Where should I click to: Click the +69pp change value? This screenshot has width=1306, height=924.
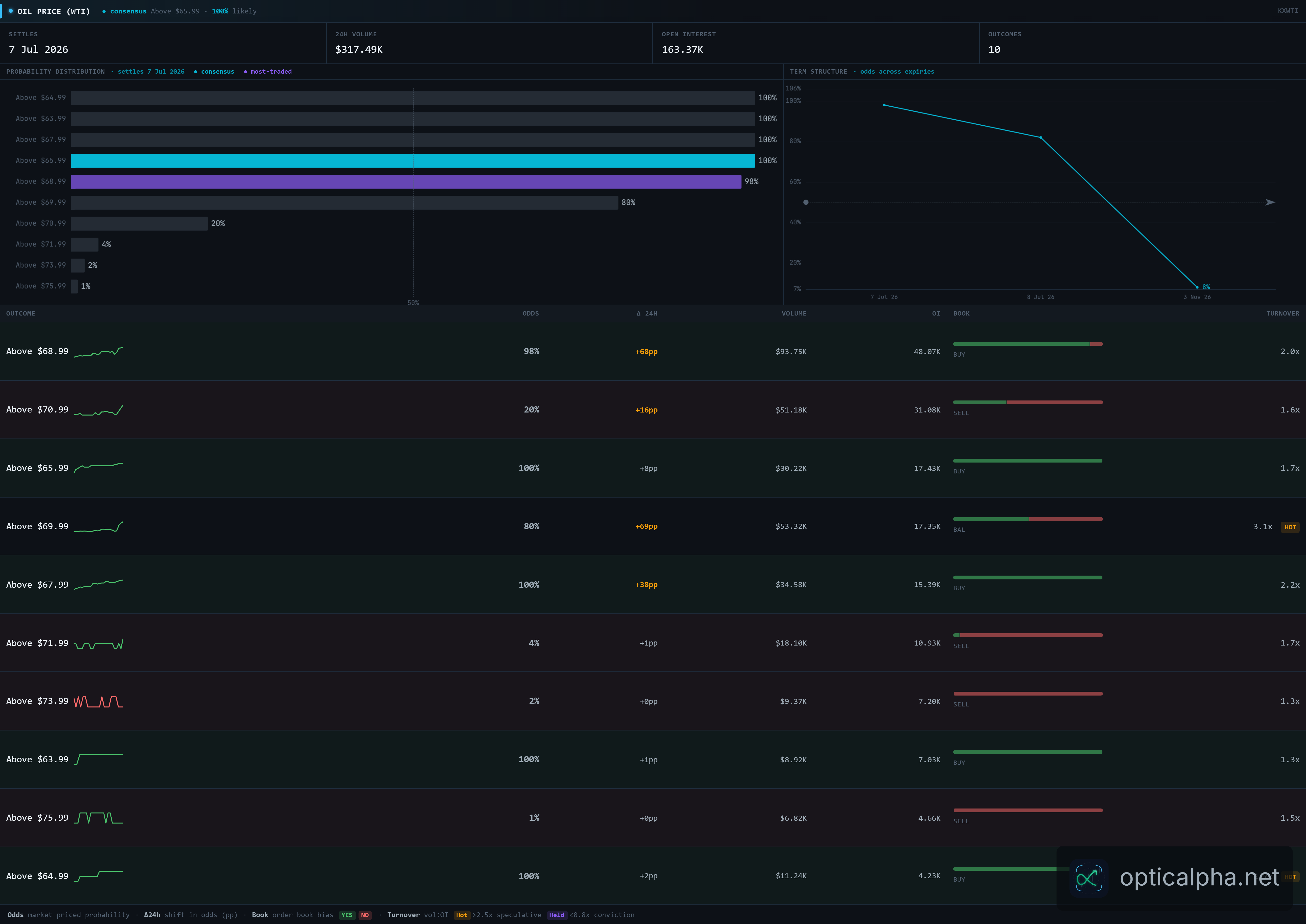coord(646,526)
